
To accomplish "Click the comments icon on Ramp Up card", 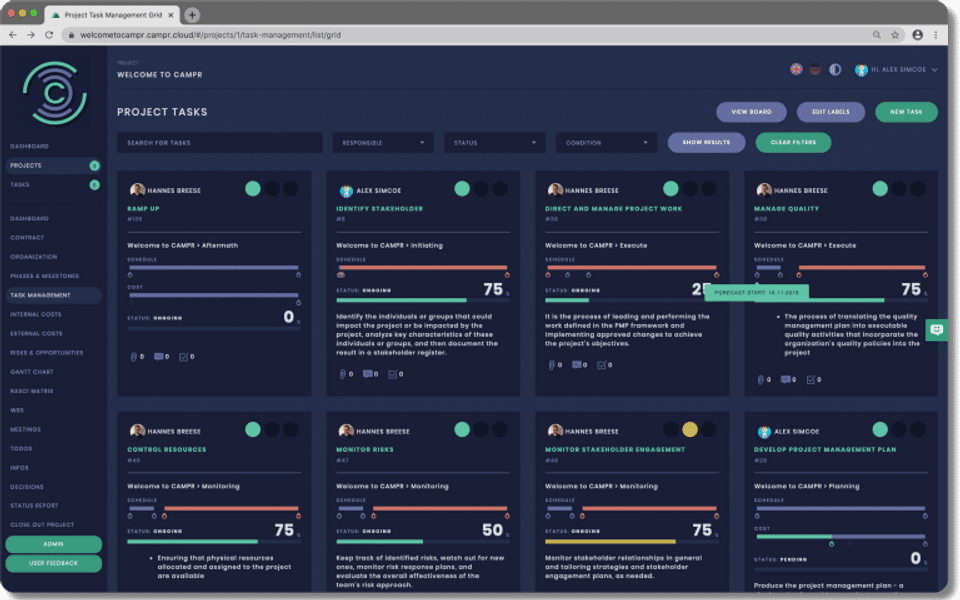I will coord(158,356).
